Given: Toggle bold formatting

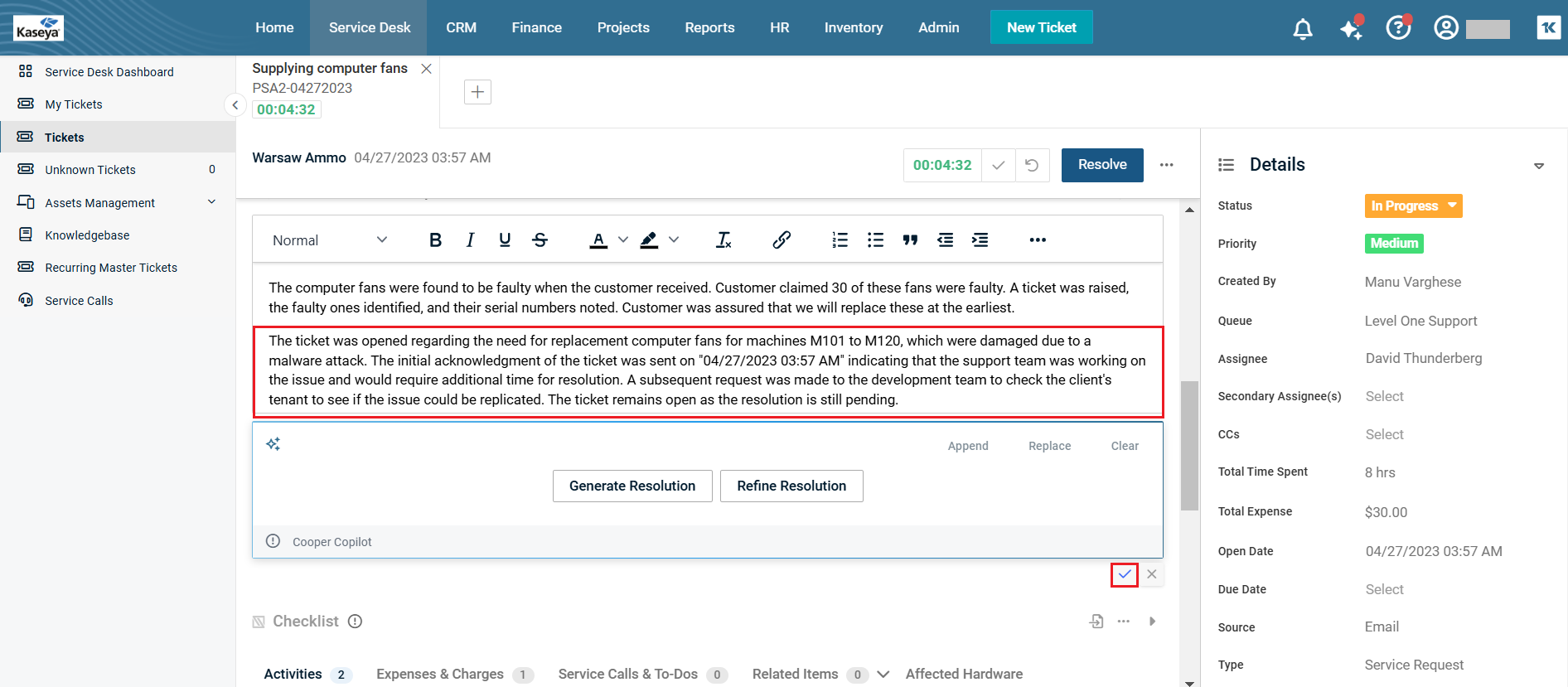Looking at the screenshot, I should click(435, 240).
